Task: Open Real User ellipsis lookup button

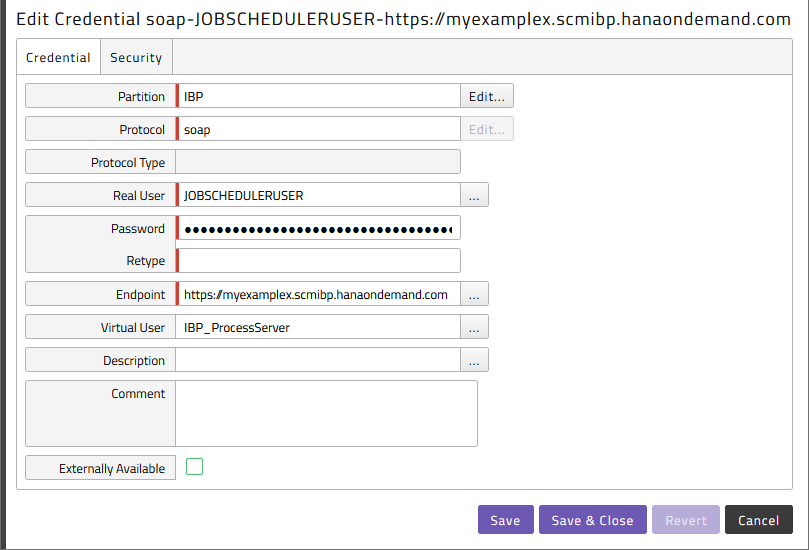Action: click(x=474, y=195)
